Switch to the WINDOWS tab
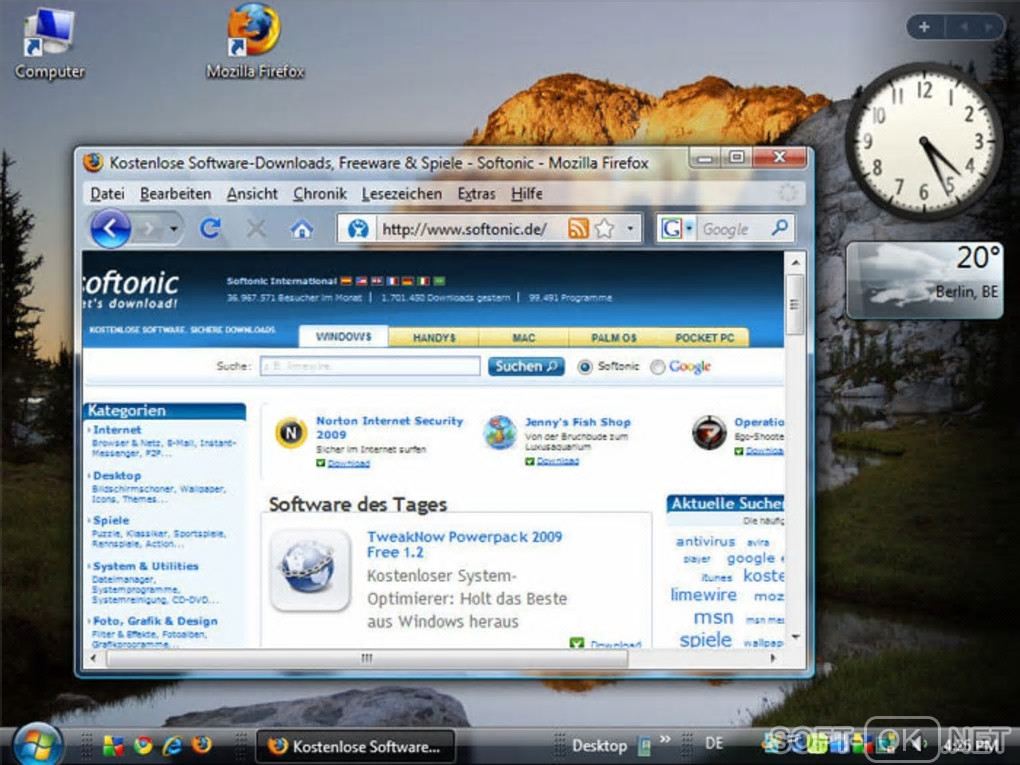This screenshot has width=1020, height=765. click(x=343, y=336)
